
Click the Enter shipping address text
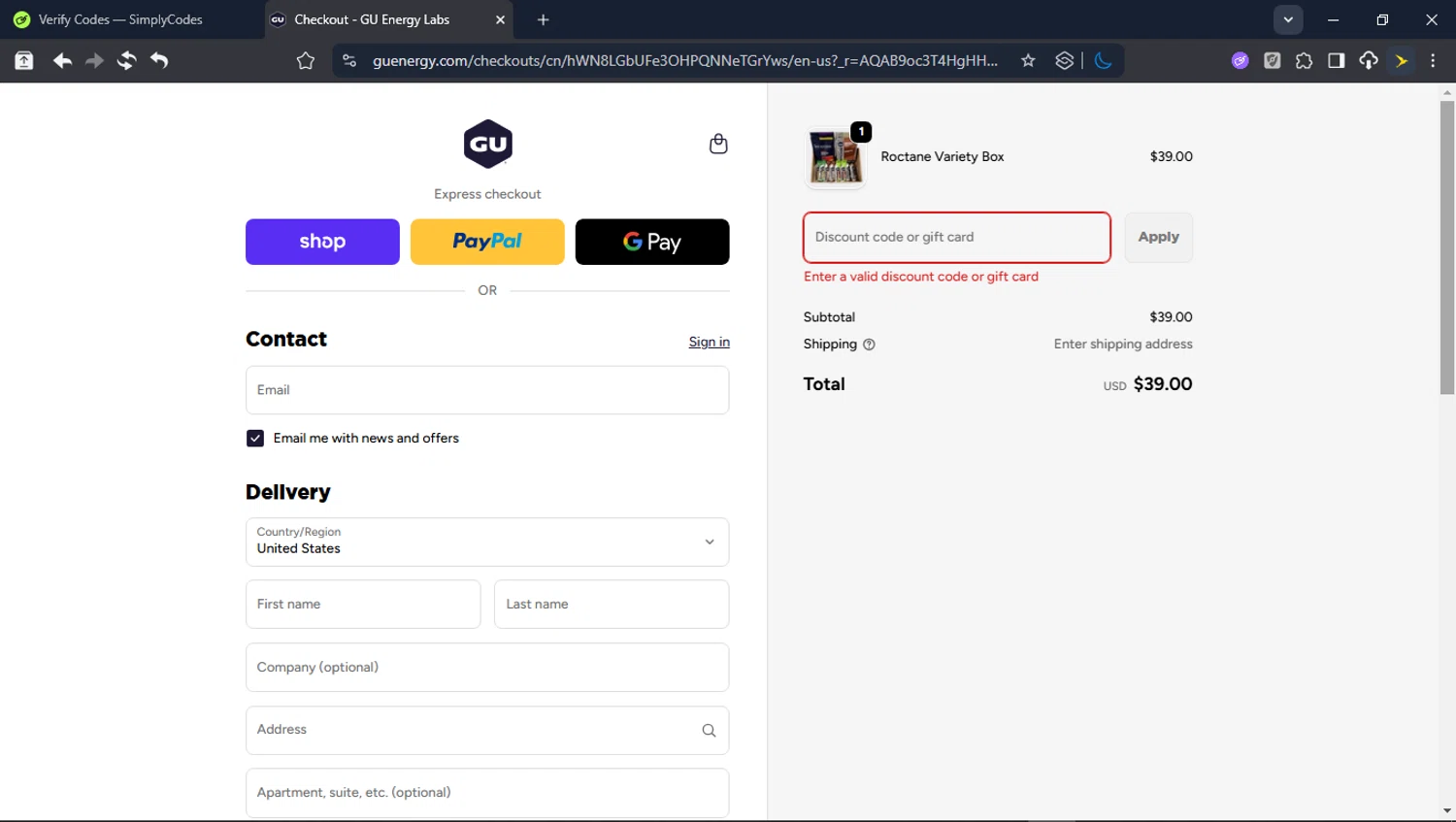(1123, 345)
